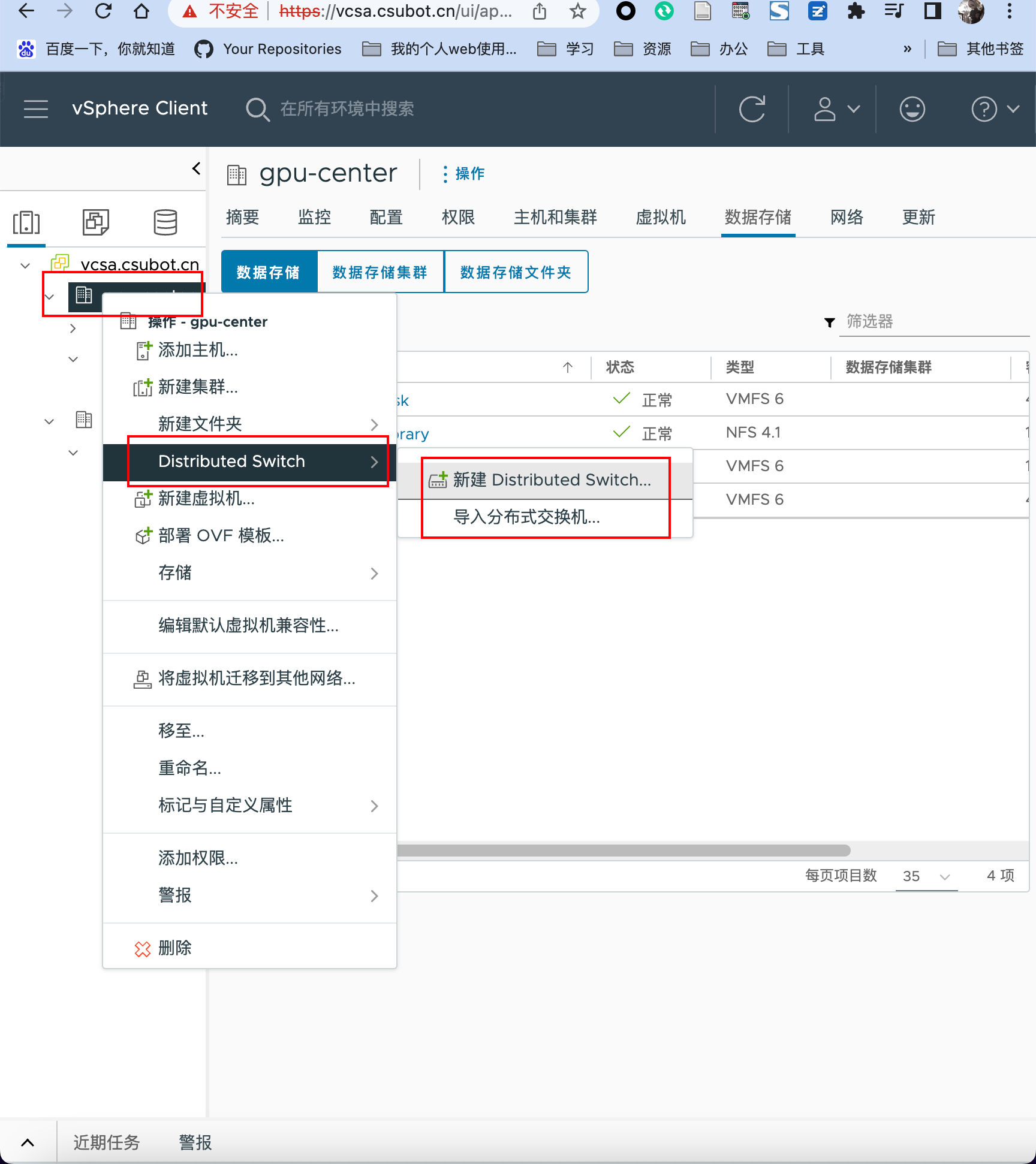Reload the page with browser refresh button
Image resolution: width=1036 pixels, height=1164 pixels.
pos(103,11)
